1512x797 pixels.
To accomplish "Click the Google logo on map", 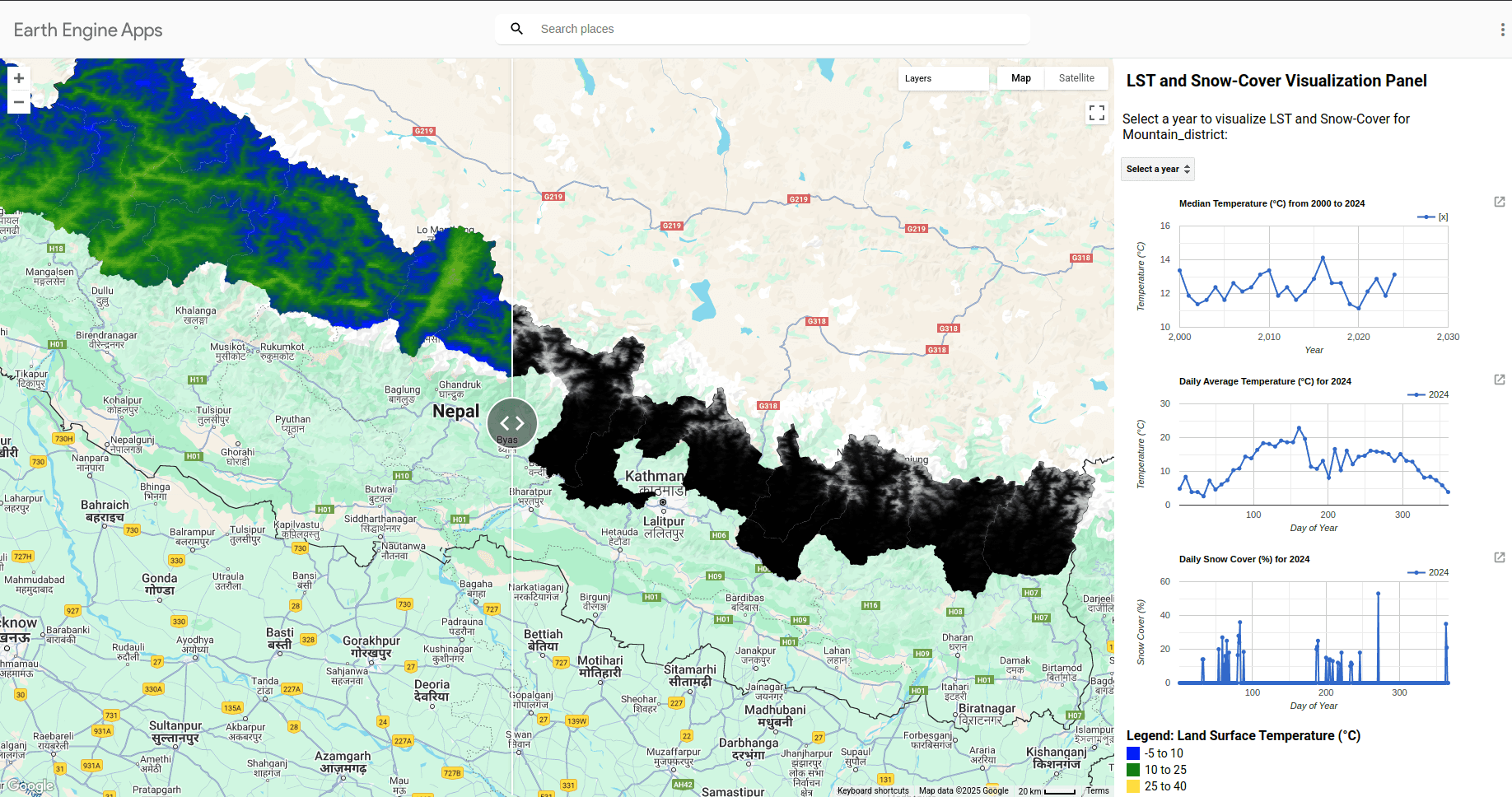I will (30, 785).
